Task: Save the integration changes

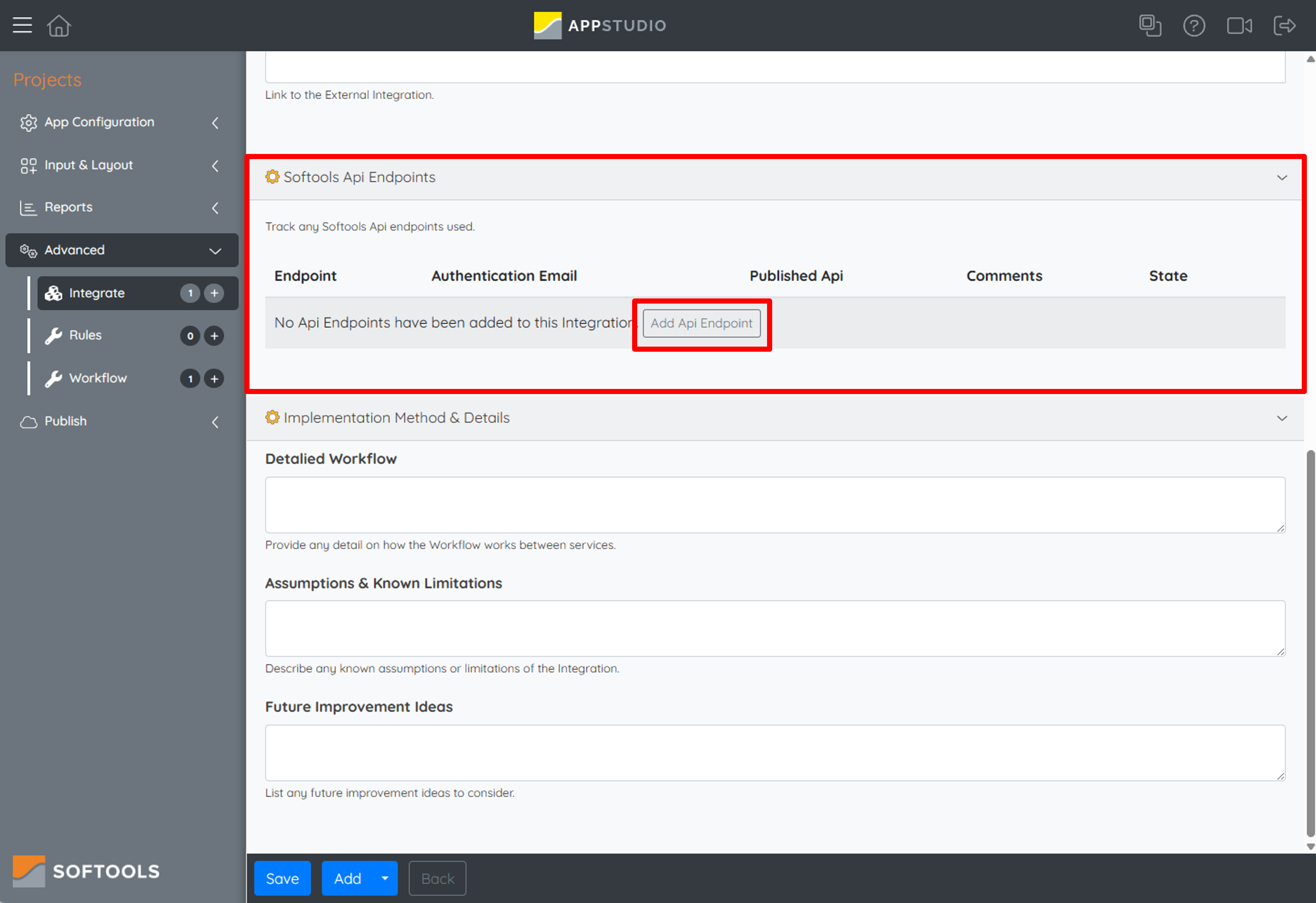Action: (282, 878)
